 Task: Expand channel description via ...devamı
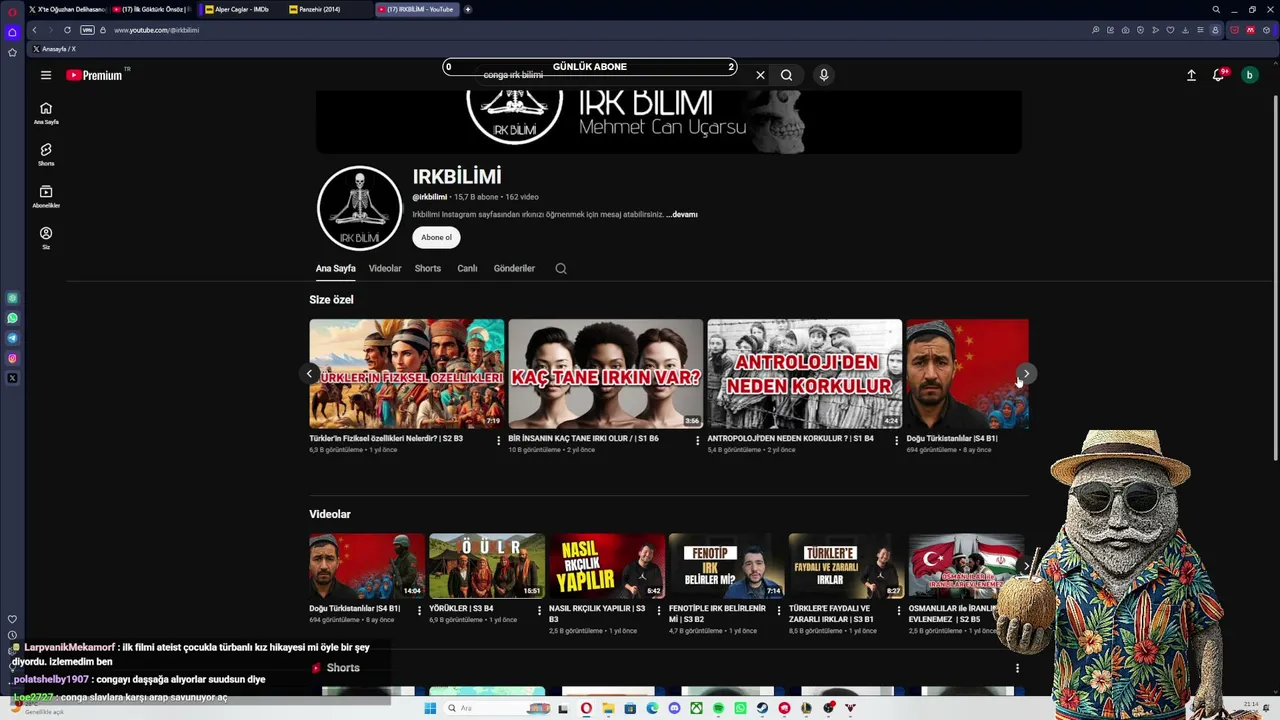(x=682, y=214)
